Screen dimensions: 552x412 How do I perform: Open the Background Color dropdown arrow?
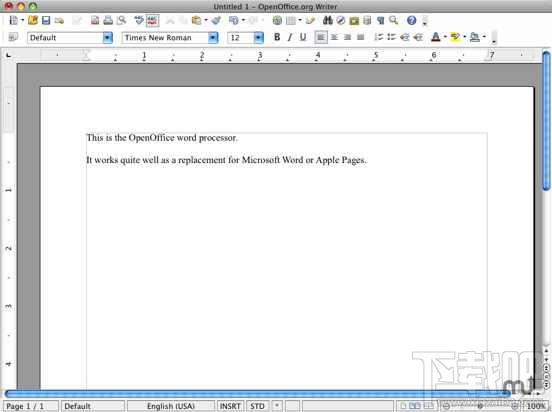(484, 37)
